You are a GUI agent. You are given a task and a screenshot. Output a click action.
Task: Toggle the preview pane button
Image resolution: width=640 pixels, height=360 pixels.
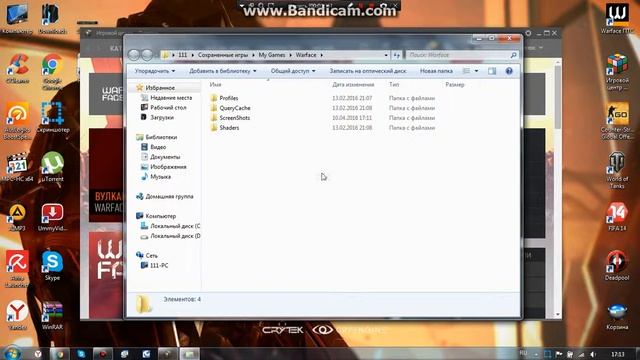pos(492,71)
